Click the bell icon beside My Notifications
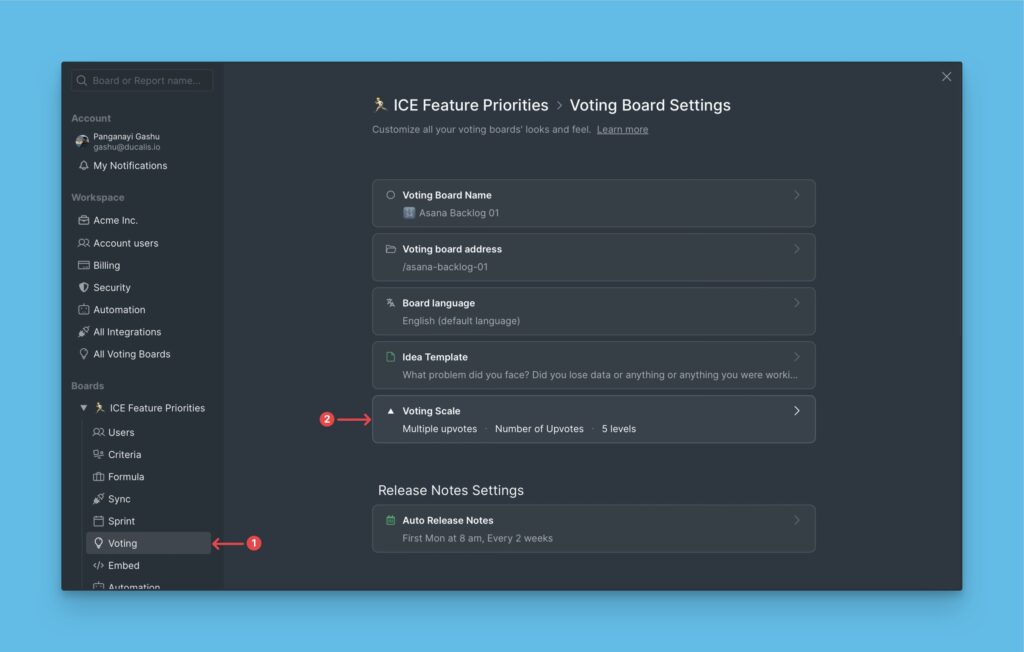 click(x=84, y=166)
